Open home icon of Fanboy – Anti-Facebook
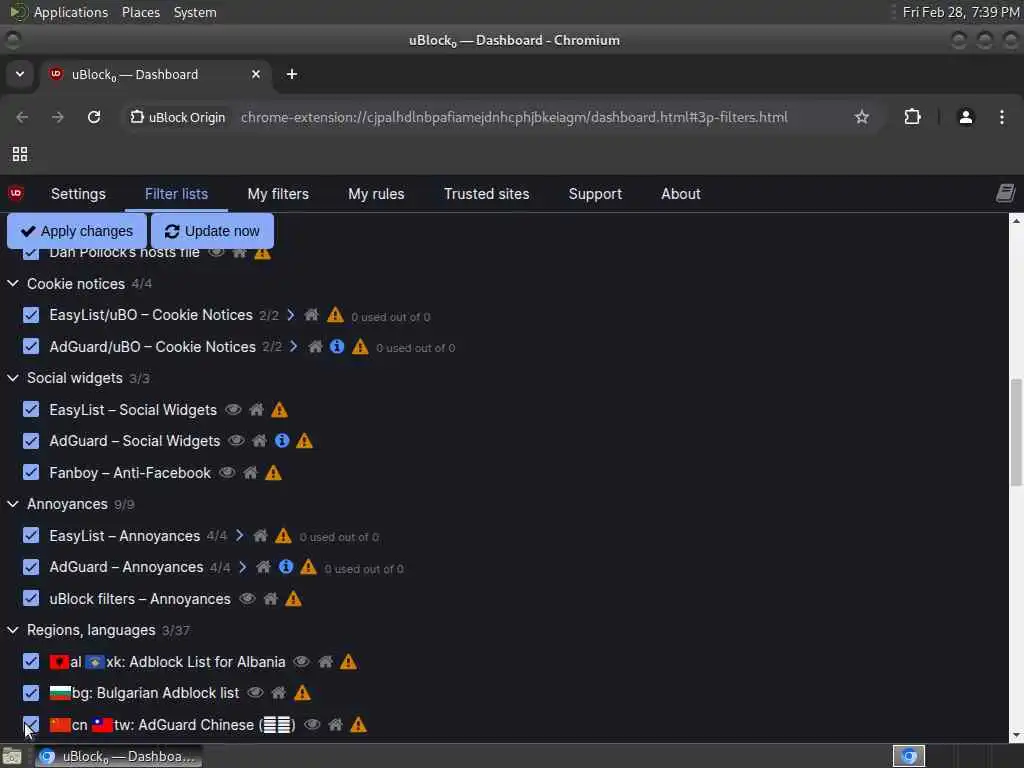This screenshot has width=1024, height=768. point(251,472)
